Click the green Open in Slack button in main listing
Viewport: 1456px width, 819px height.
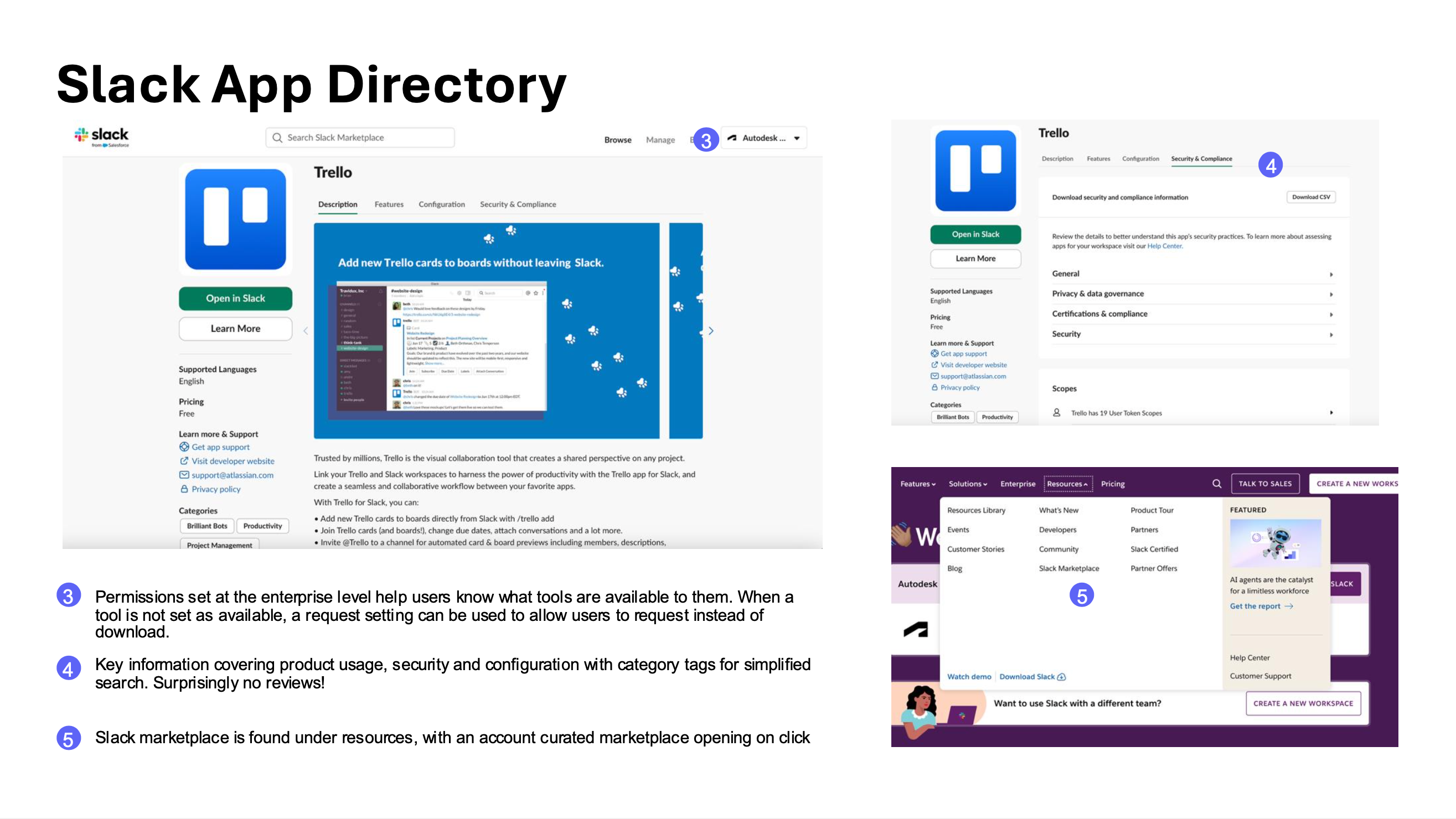pyautogui.click(x=236, y=298)
